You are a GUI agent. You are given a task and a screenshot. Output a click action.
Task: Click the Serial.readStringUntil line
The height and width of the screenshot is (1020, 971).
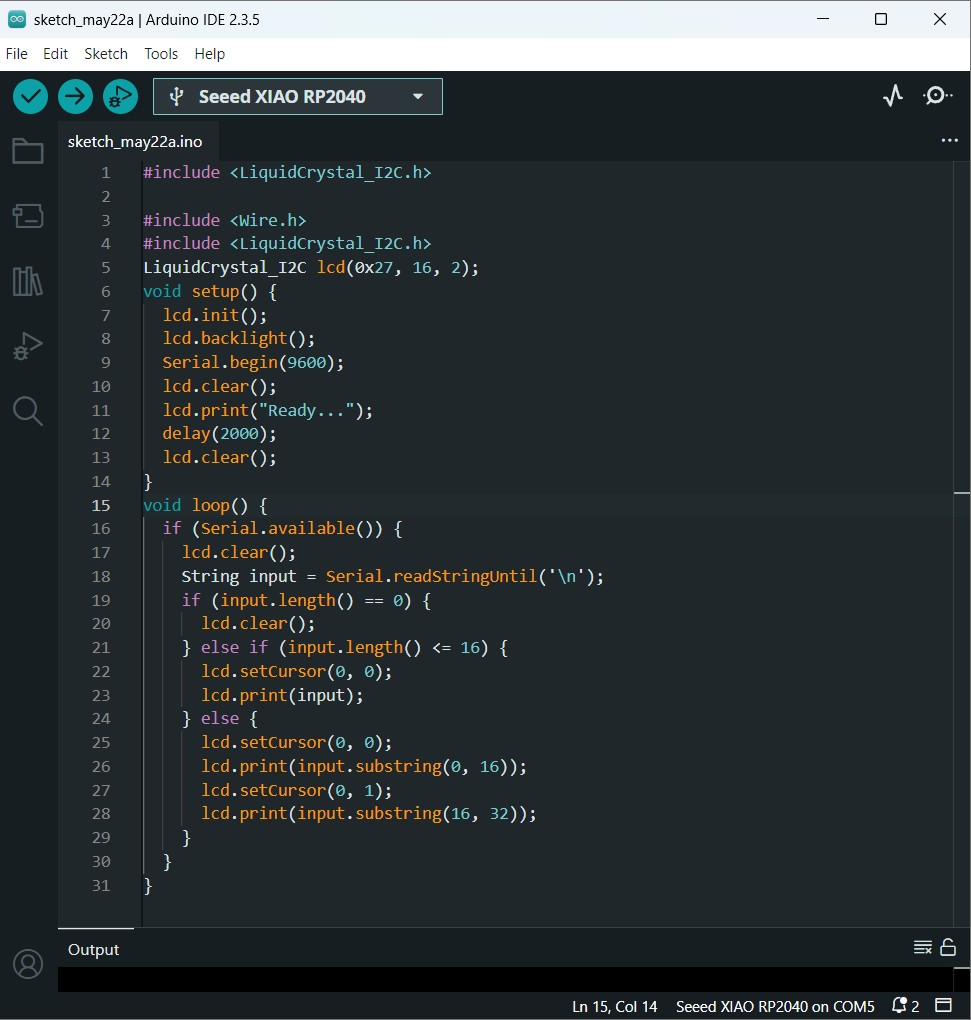tap(392, 576)
